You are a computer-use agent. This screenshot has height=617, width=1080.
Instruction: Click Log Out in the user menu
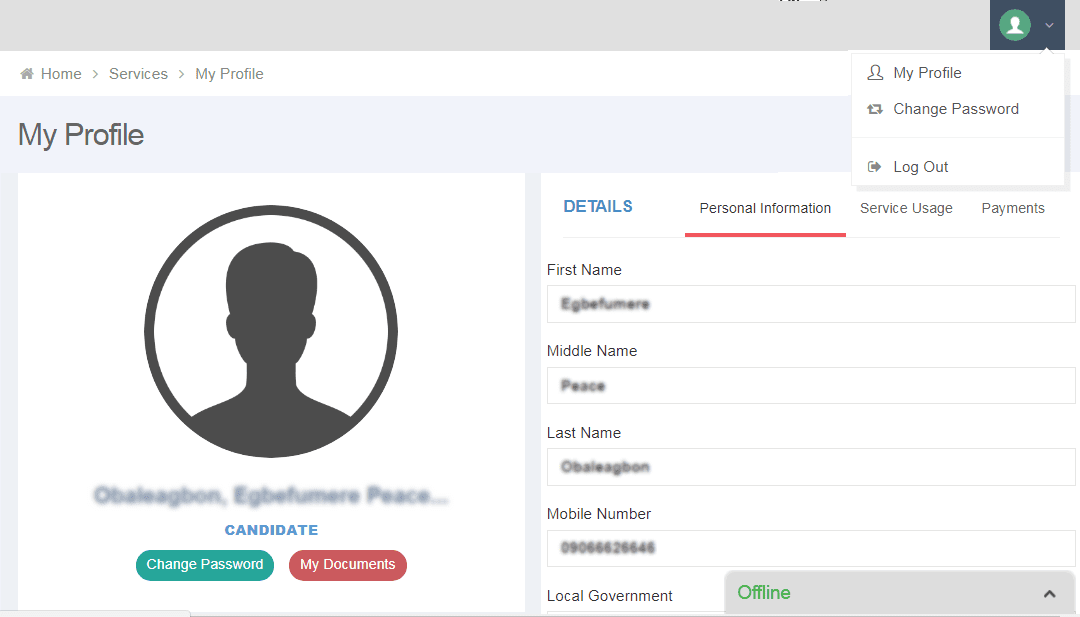coord(920,166)
